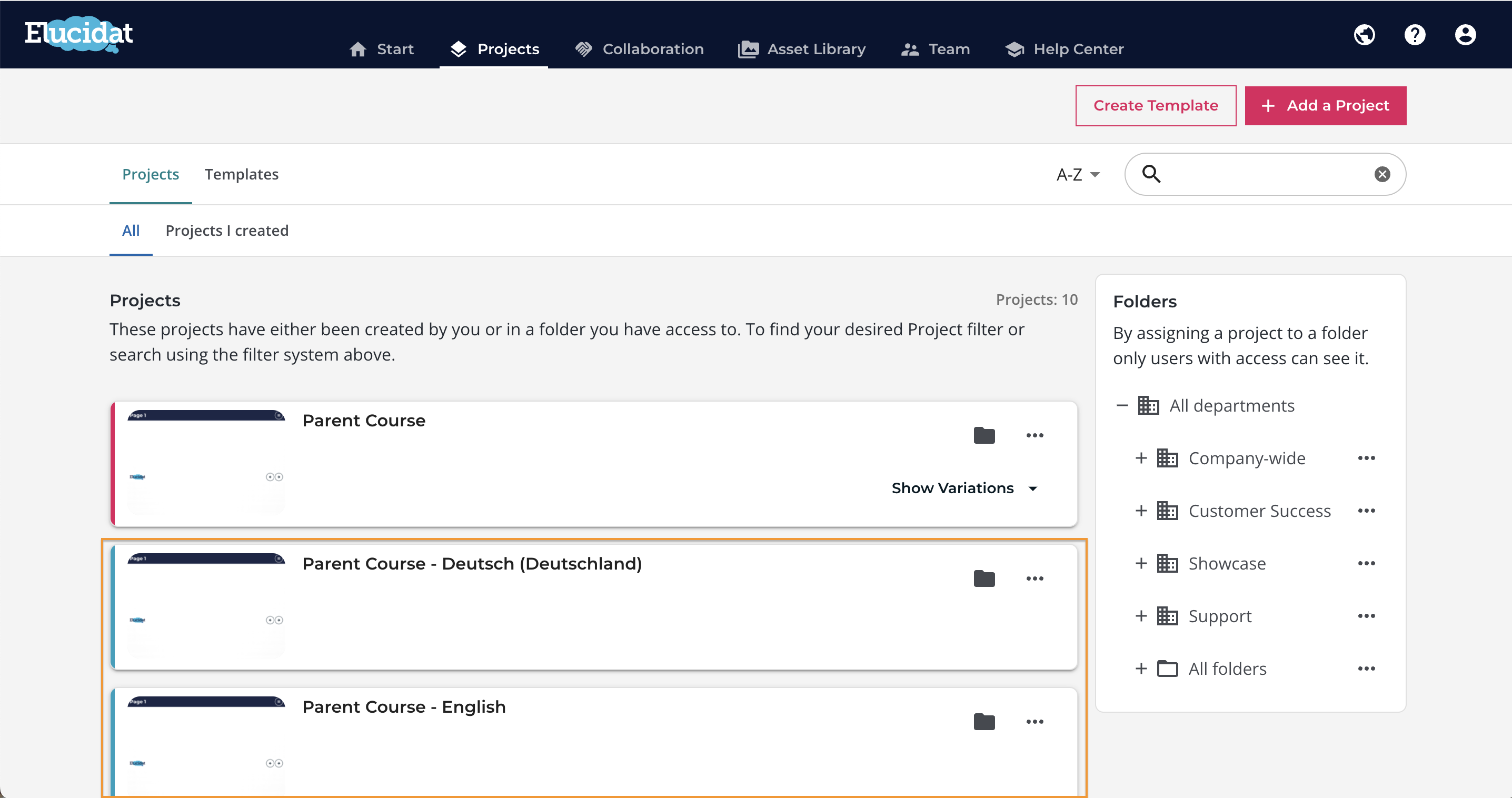Click the Add a Project button
The image size is (1512, 798).
tap(1325, 106)
